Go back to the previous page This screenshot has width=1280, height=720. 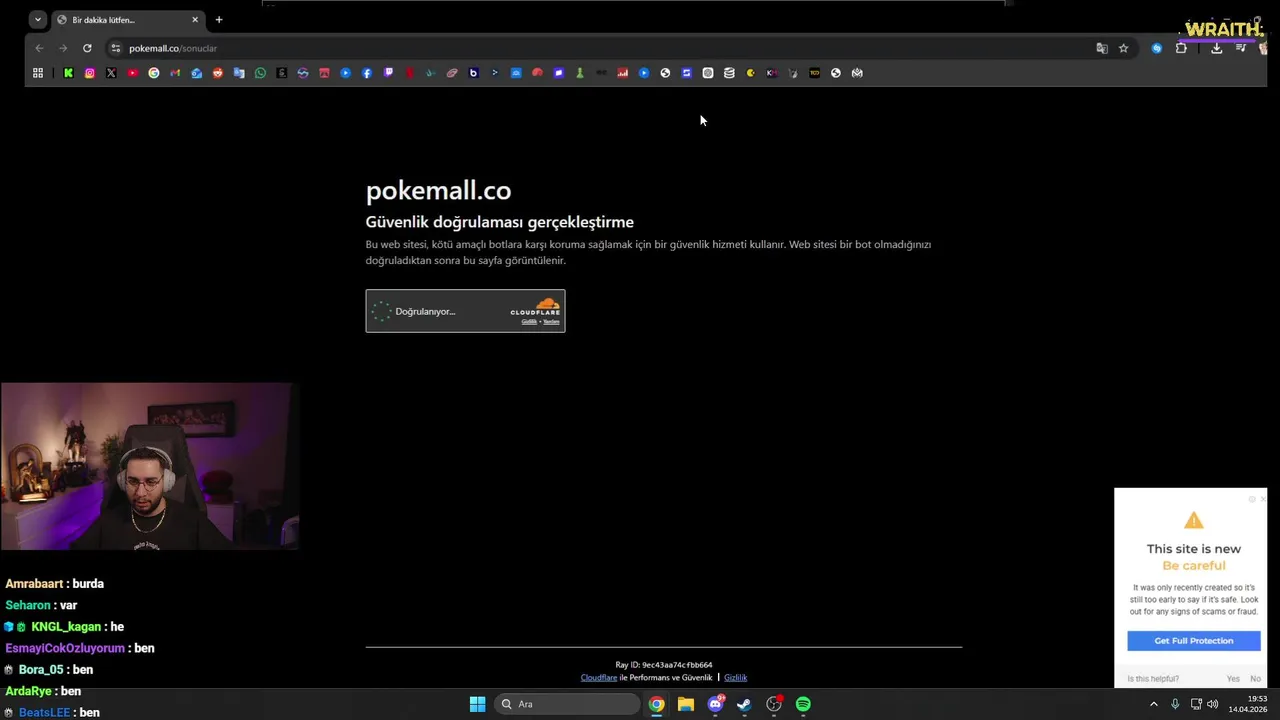click(39, 48)
